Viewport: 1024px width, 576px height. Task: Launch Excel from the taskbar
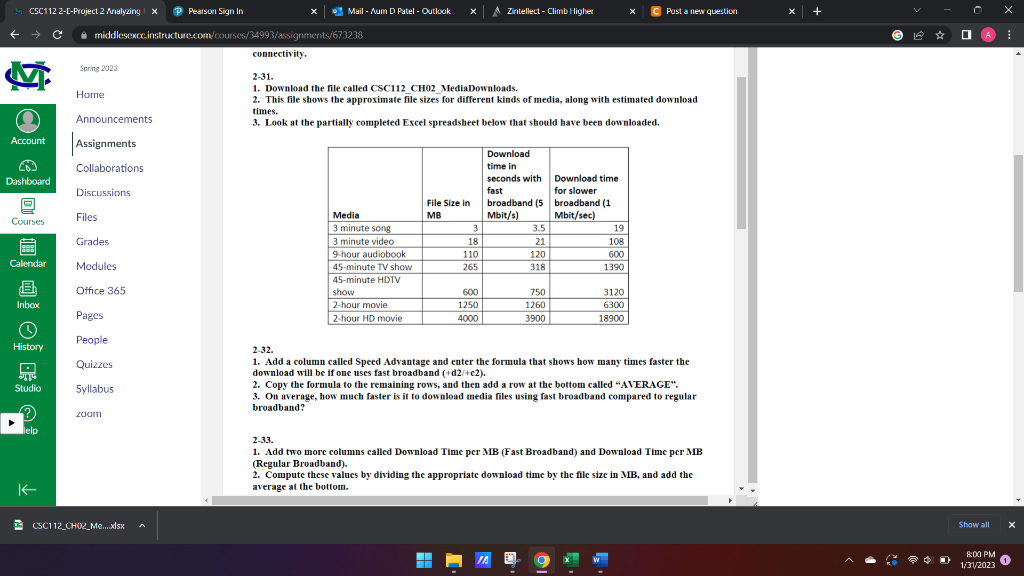coord(571,561)
